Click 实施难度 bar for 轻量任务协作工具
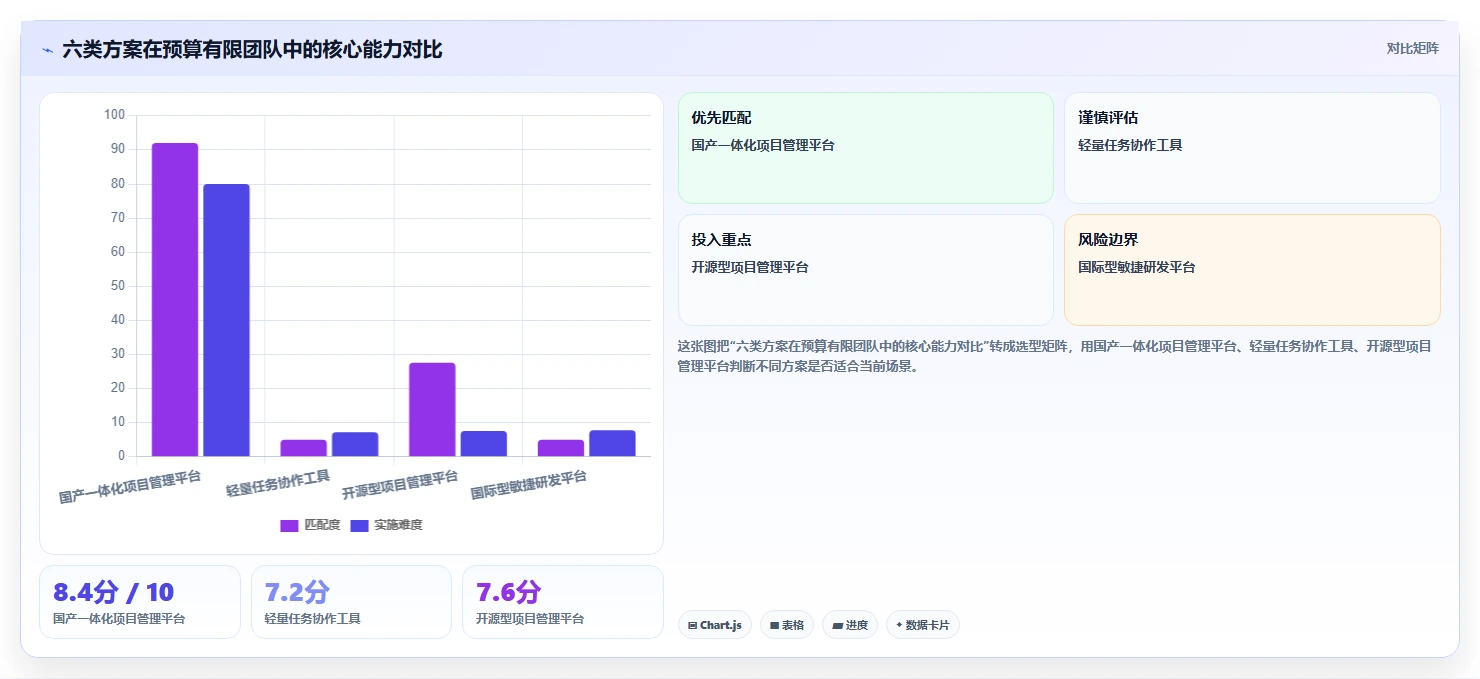 (x=355, y=445)
